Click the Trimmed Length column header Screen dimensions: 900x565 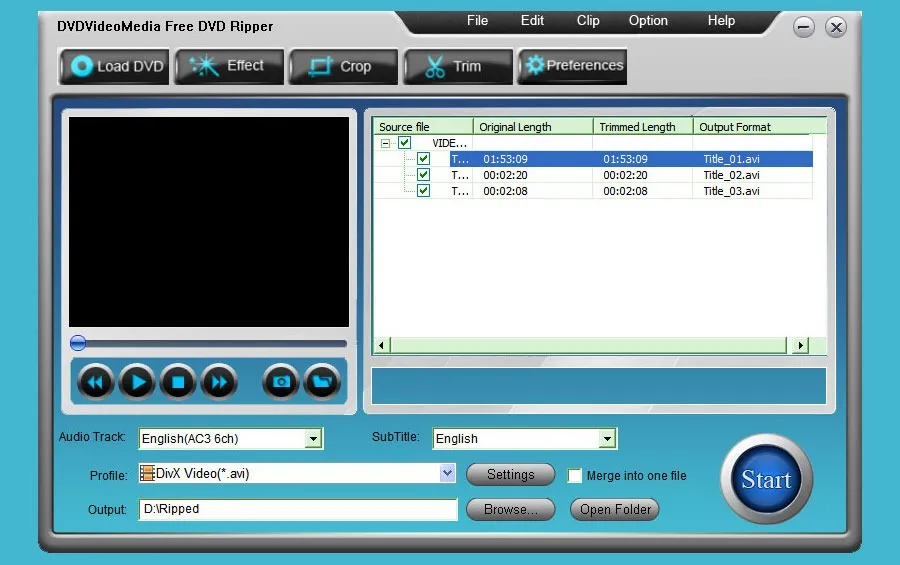point(643,126)
